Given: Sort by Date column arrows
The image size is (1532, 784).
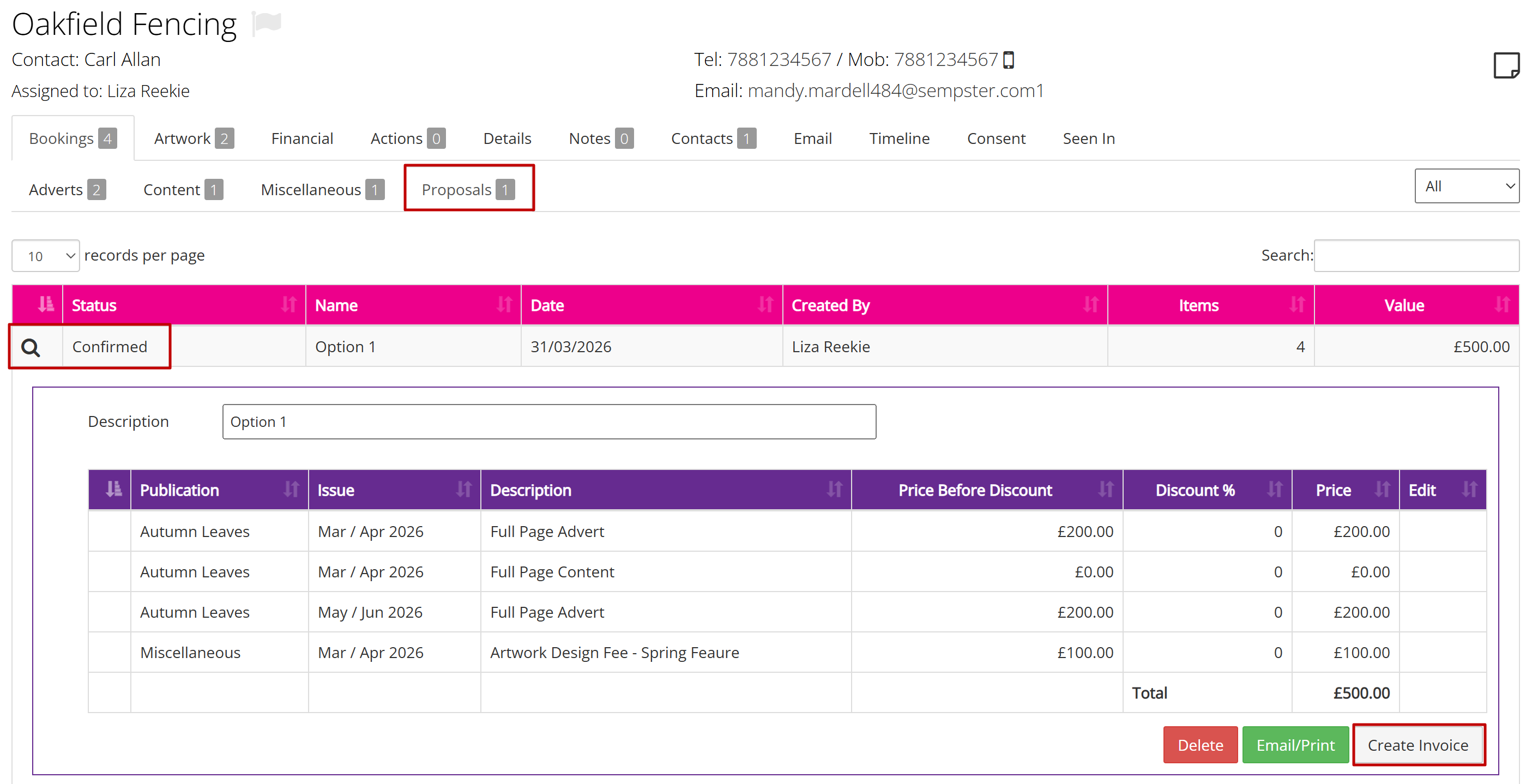Looking at the screenshot, I should [x=766, y=305].
